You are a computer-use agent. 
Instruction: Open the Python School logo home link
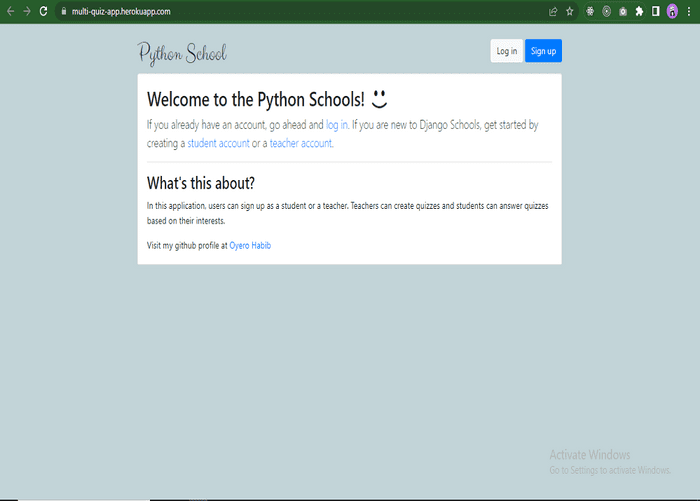[183, 54]
